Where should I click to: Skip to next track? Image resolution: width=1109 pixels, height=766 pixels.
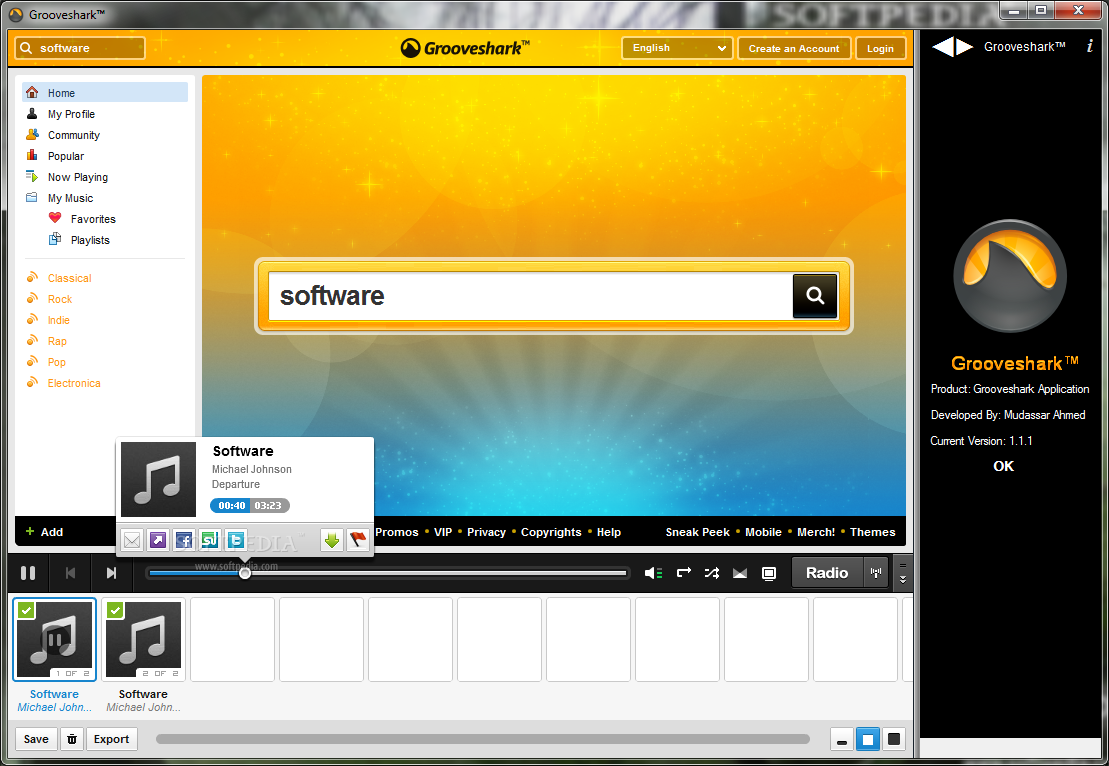111,573
